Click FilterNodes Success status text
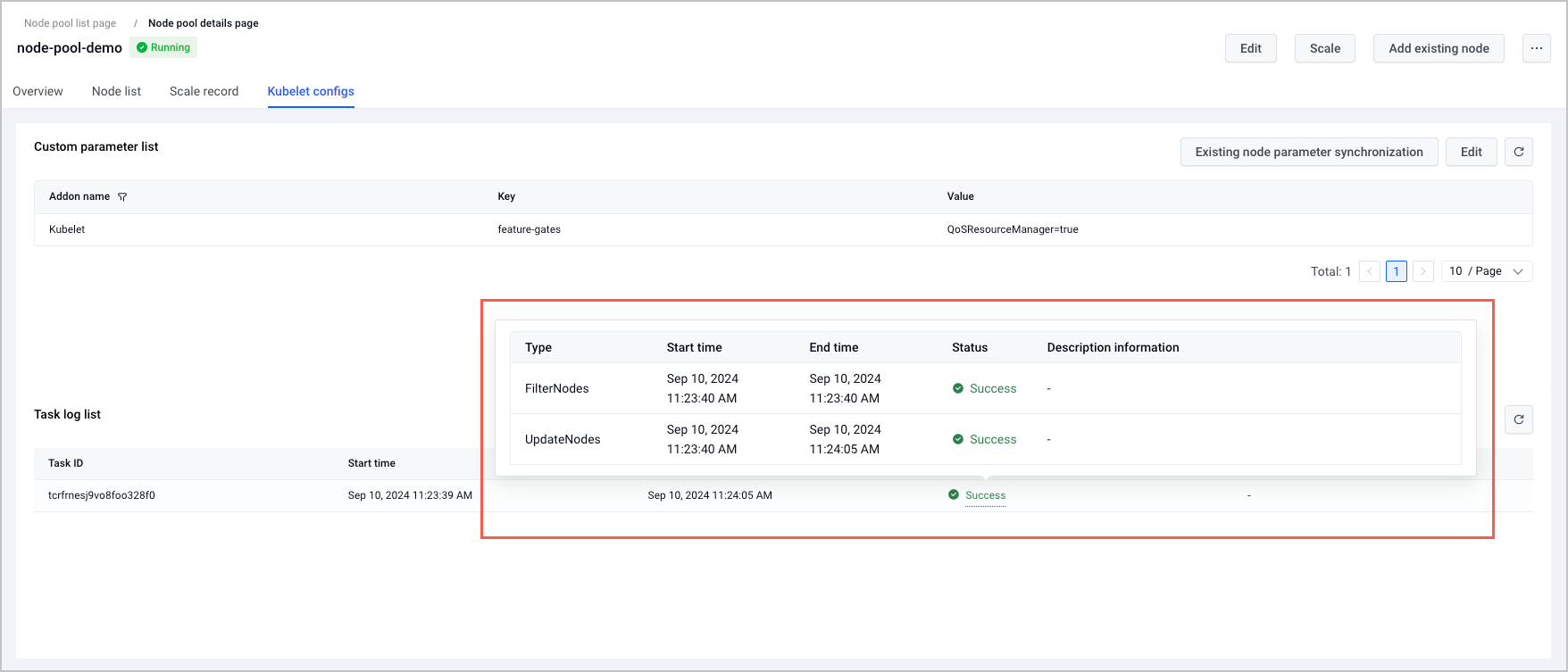This screenshot has height=672, width=1568. (993, 388)
